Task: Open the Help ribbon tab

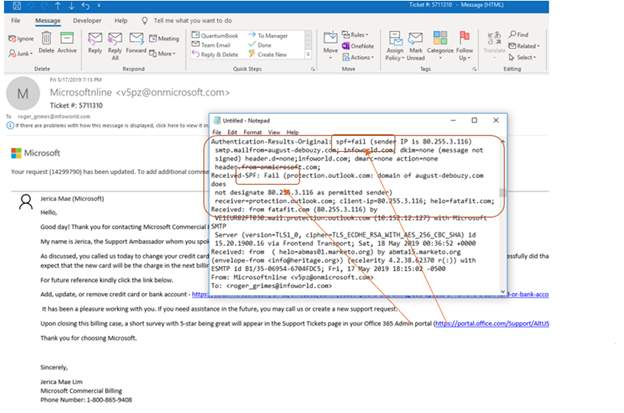Action: coord(121,20)
